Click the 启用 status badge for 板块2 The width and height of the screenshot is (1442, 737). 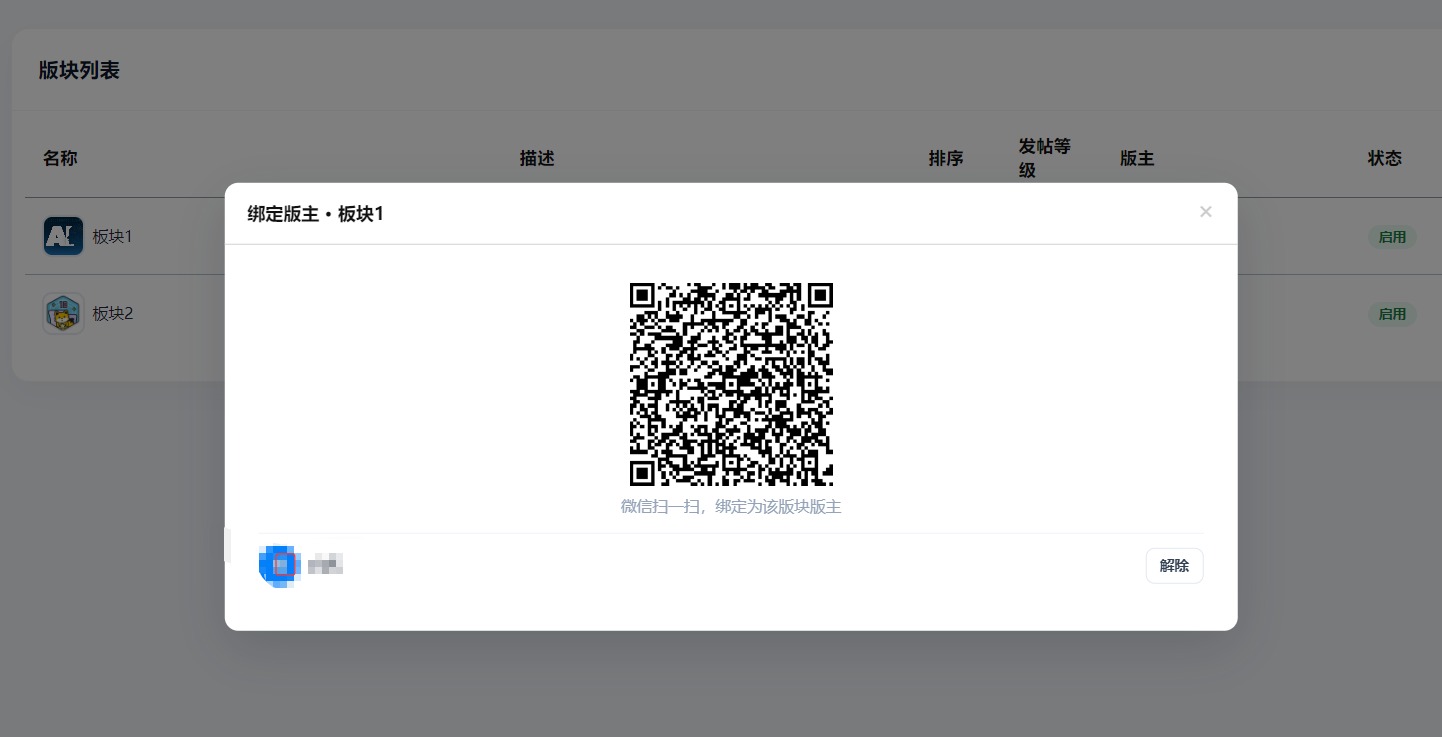pos(1392,314)
